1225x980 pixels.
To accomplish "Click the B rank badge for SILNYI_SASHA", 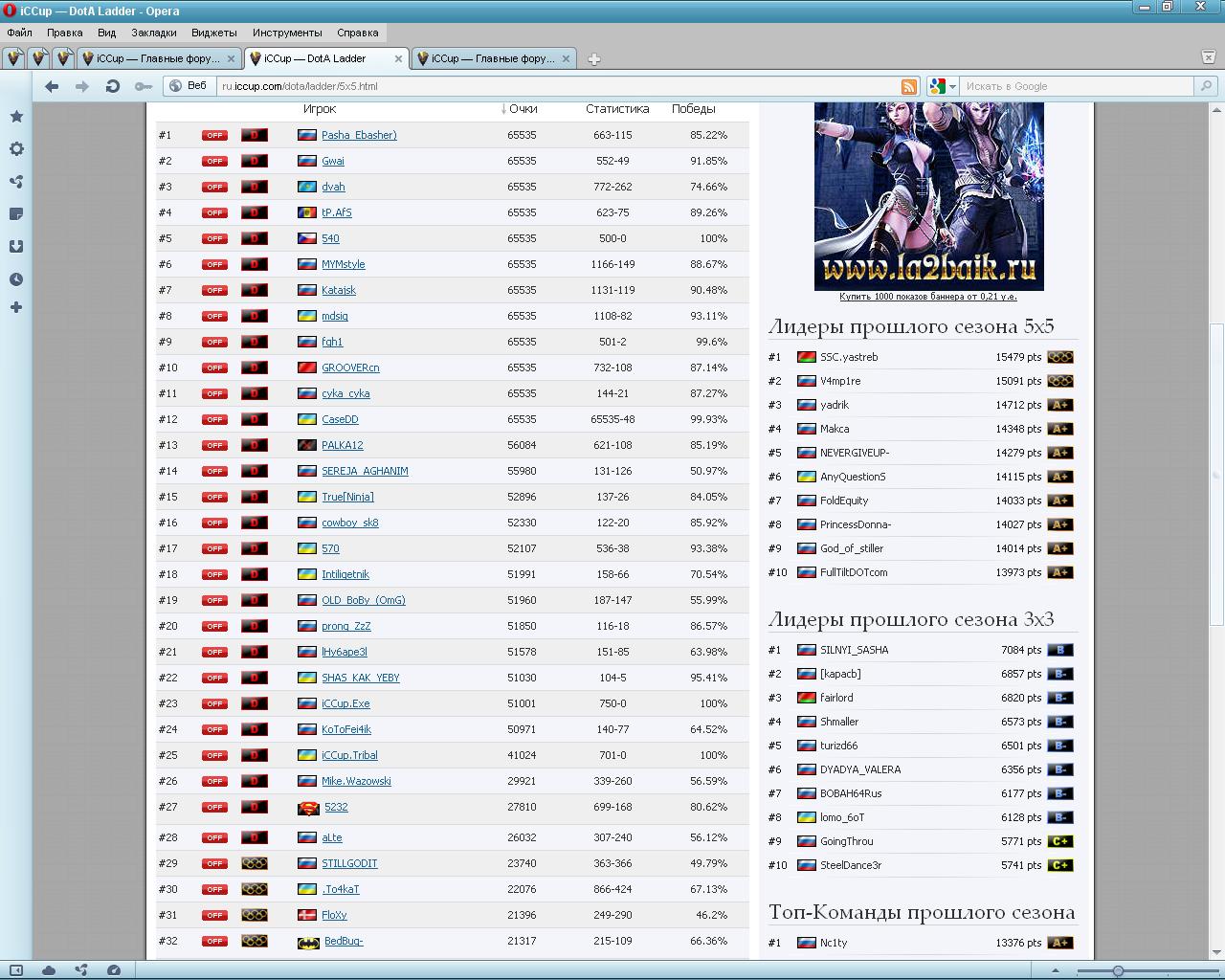I will [x=1059, y=650].
